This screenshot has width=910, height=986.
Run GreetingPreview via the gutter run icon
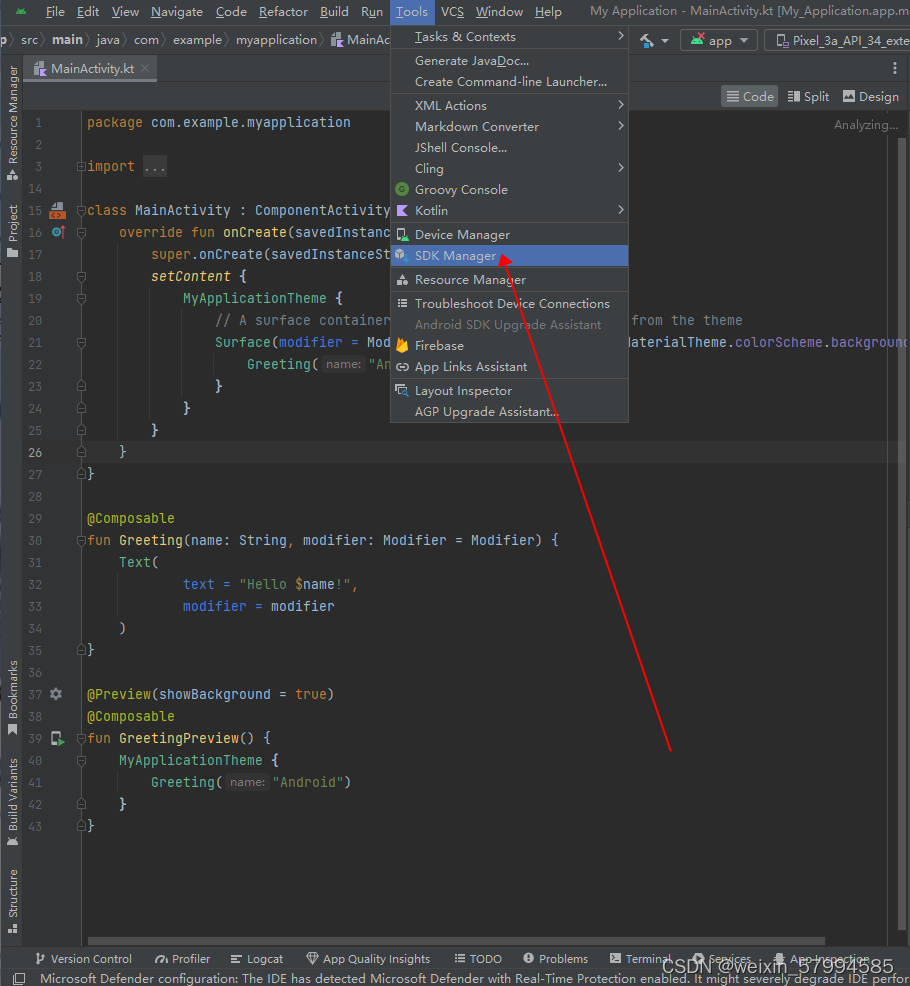pos(57,738)
